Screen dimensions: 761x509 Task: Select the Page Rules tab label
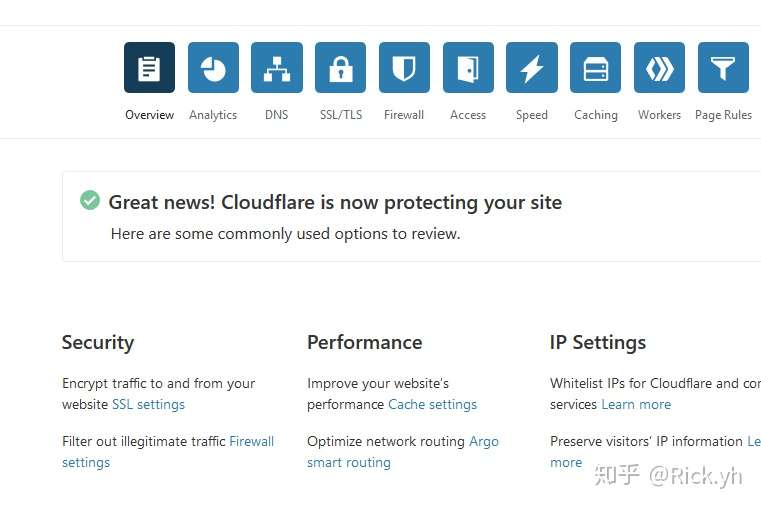pyautogui.click(x=723, y=115)
